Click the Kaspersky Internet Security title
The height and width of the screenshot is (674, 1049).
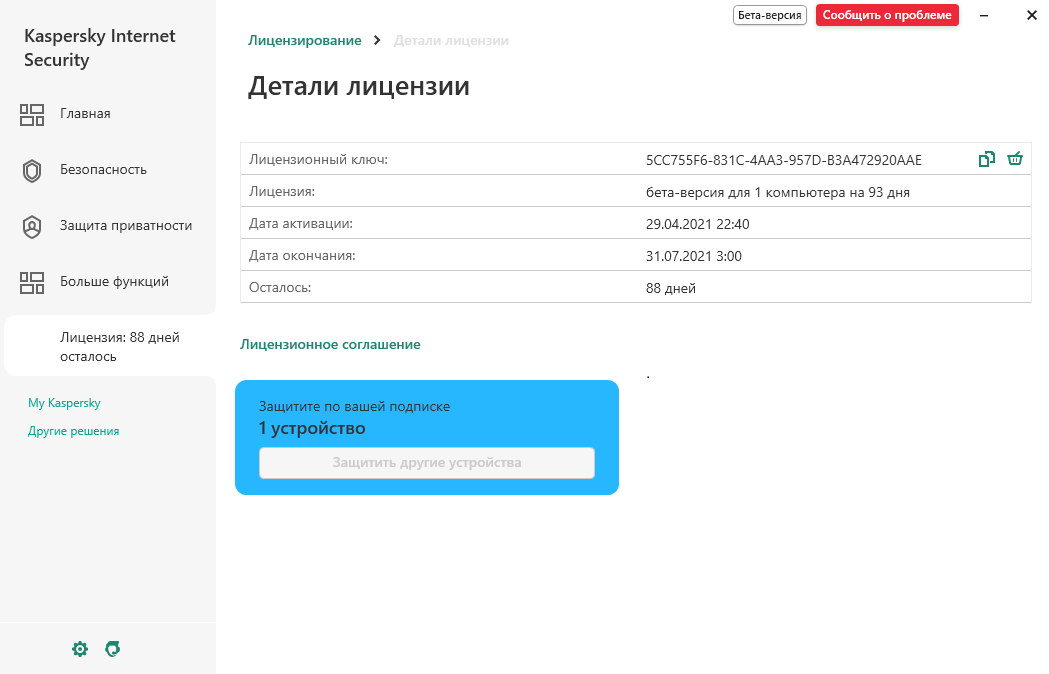click(100, 48)
